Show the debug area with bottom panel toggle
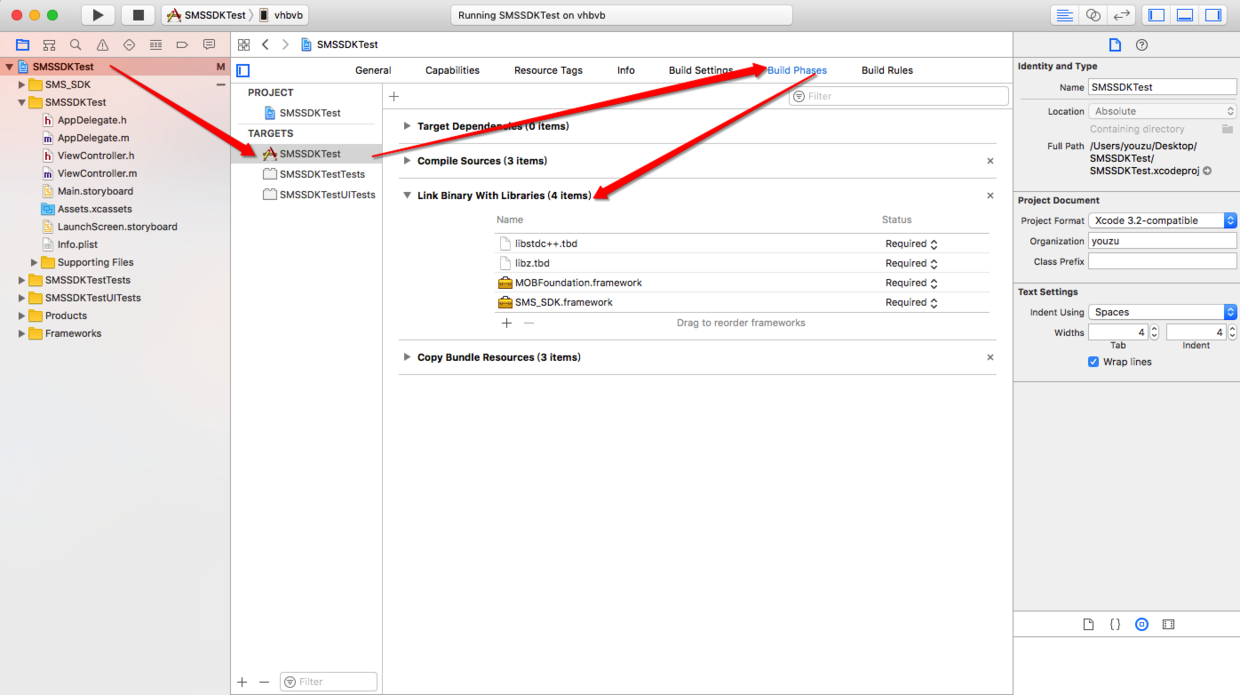 [x=1184, y=14]
